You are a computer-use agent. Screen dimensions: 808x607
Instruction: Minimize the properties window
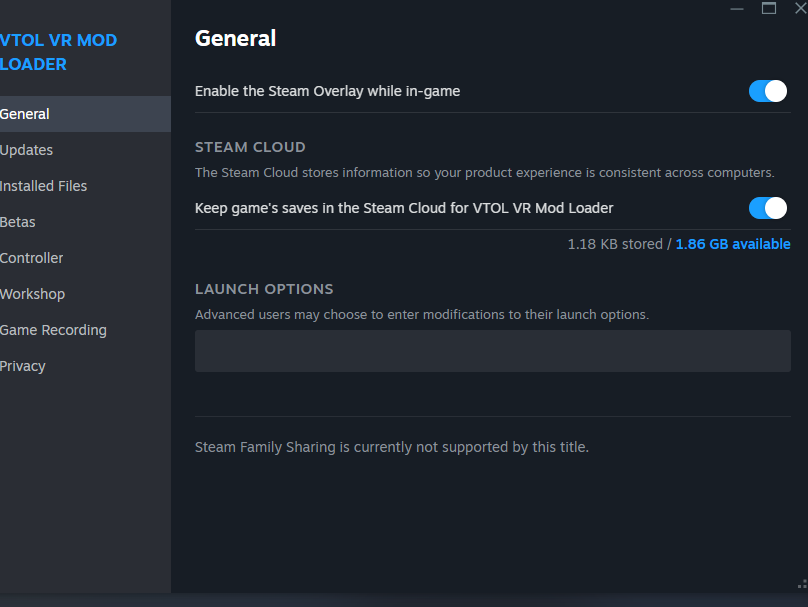(737, 9)
